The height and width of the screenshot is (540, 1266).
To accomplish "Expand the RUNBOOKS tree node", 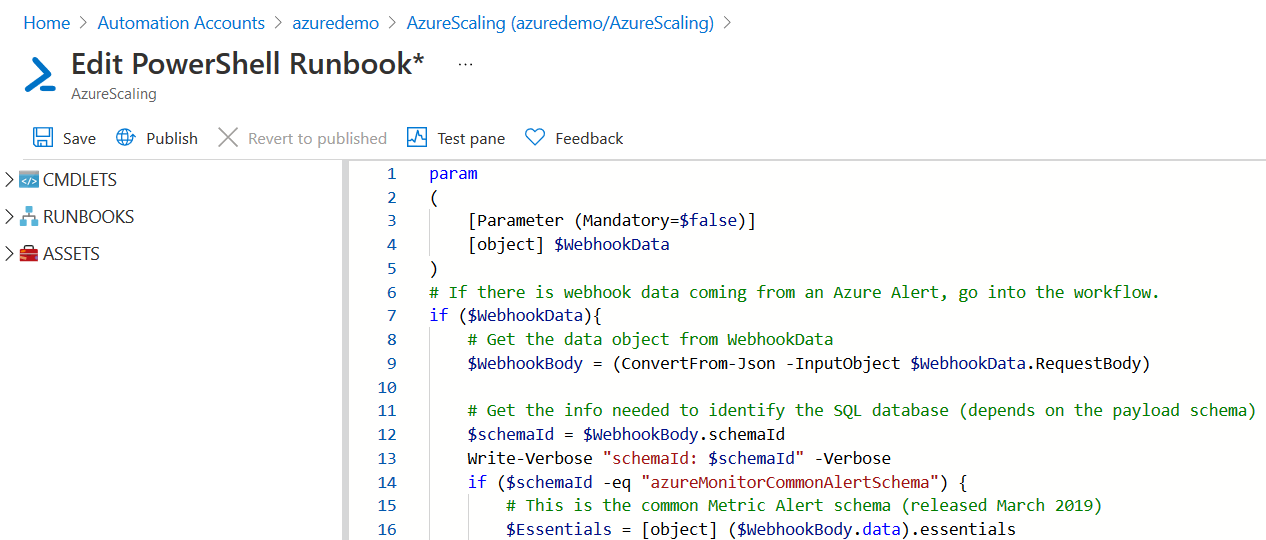I will 10,217.
